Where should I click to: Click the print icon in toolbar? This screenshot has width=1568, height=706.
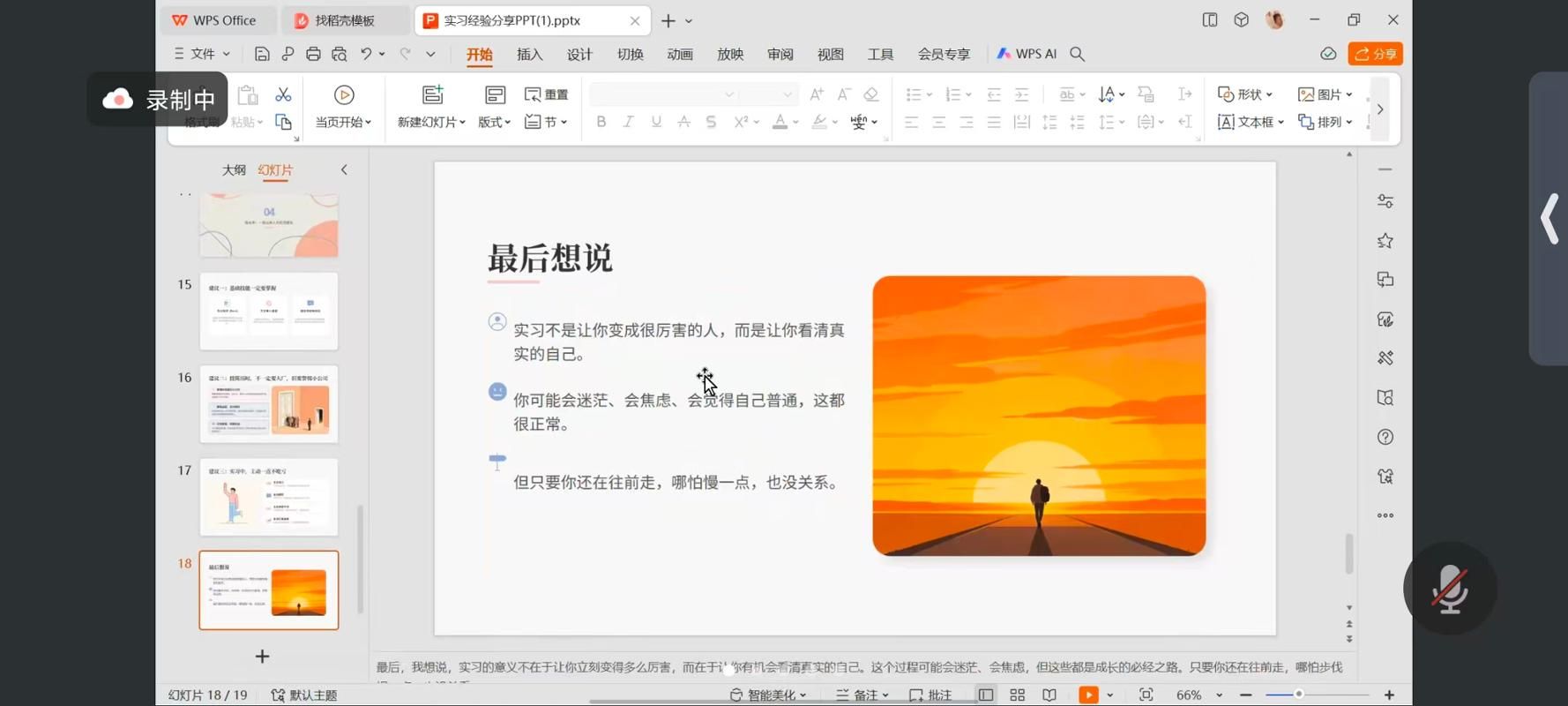[x=313, y=54]
